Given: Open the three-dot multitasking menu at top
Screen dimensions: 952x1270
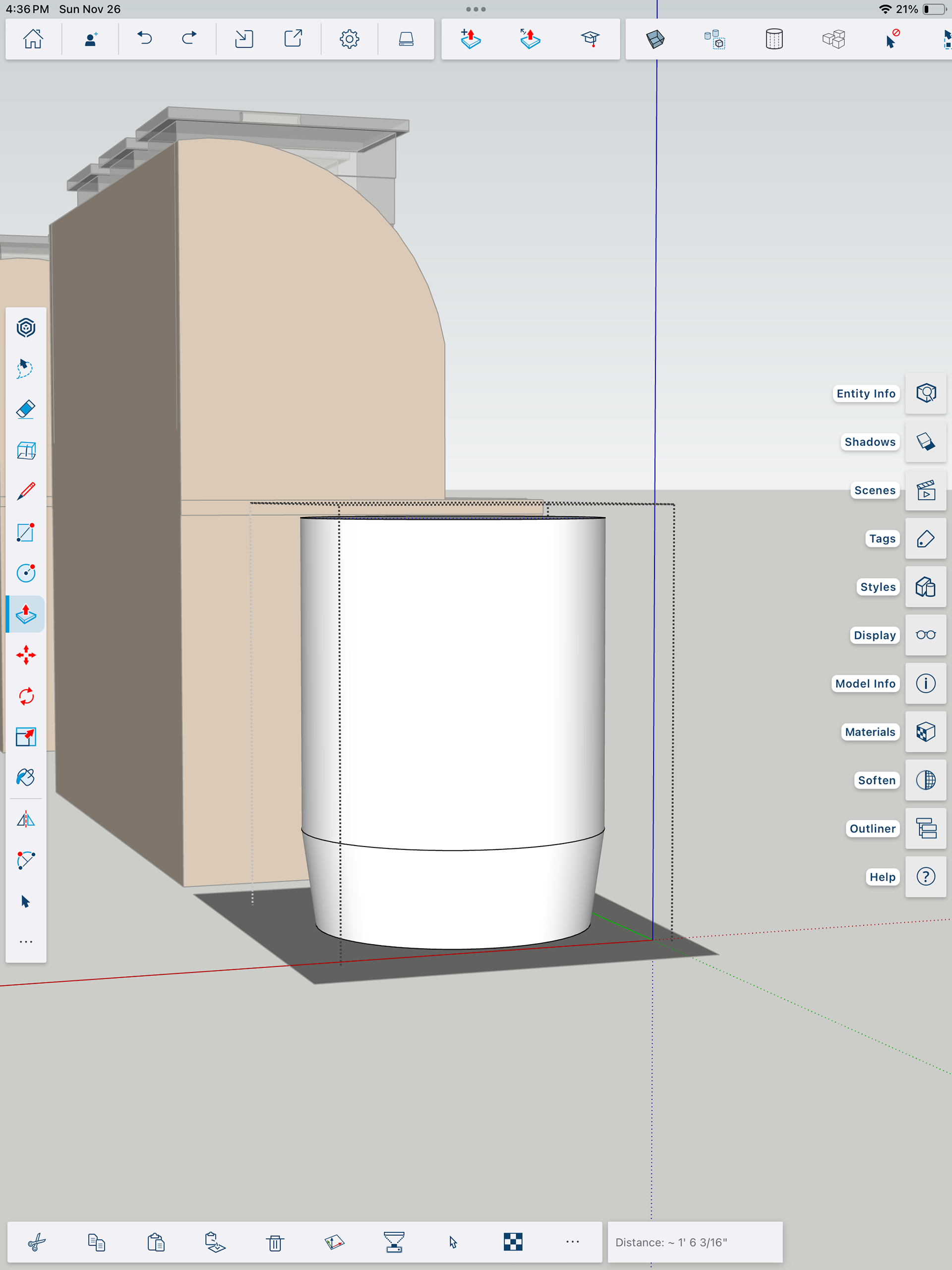Looking at the screenshot, I should pyautogui.click(x=476, y=9).
